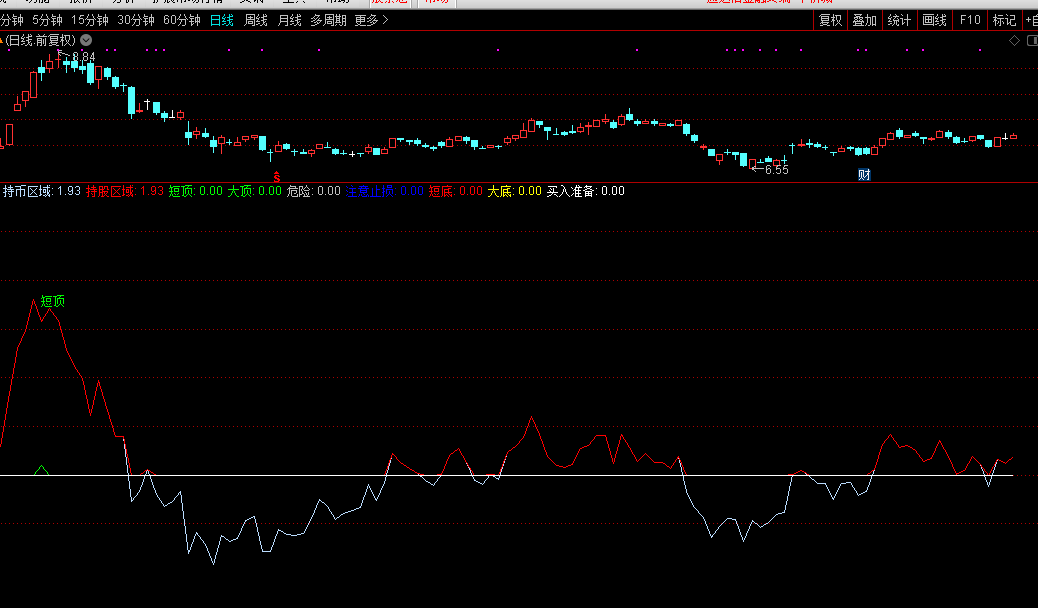Click the 短顶 label on indicator peak
Image resolution: width=1038 pixels, height=608 pixels.
(x=53, y=300)
